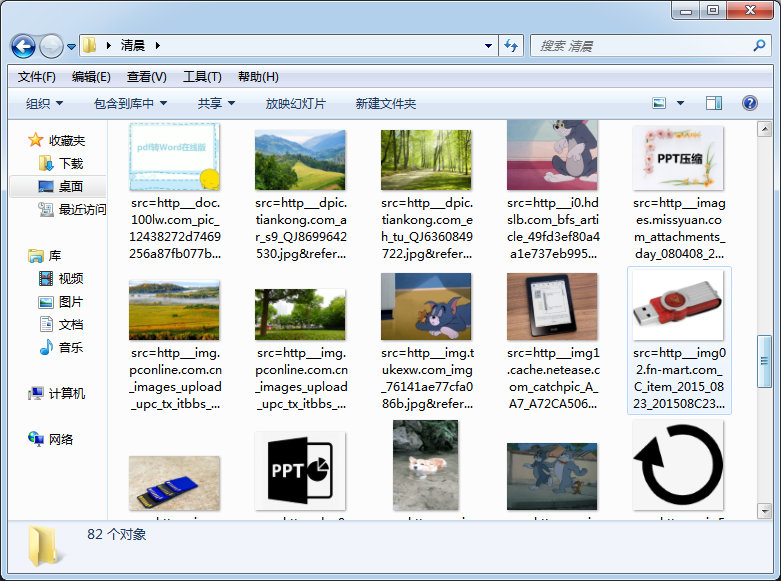This screenshot has height=581, width=781.
Task: Select 计算机 in navigation pane
Action: (x=56, y=394)
